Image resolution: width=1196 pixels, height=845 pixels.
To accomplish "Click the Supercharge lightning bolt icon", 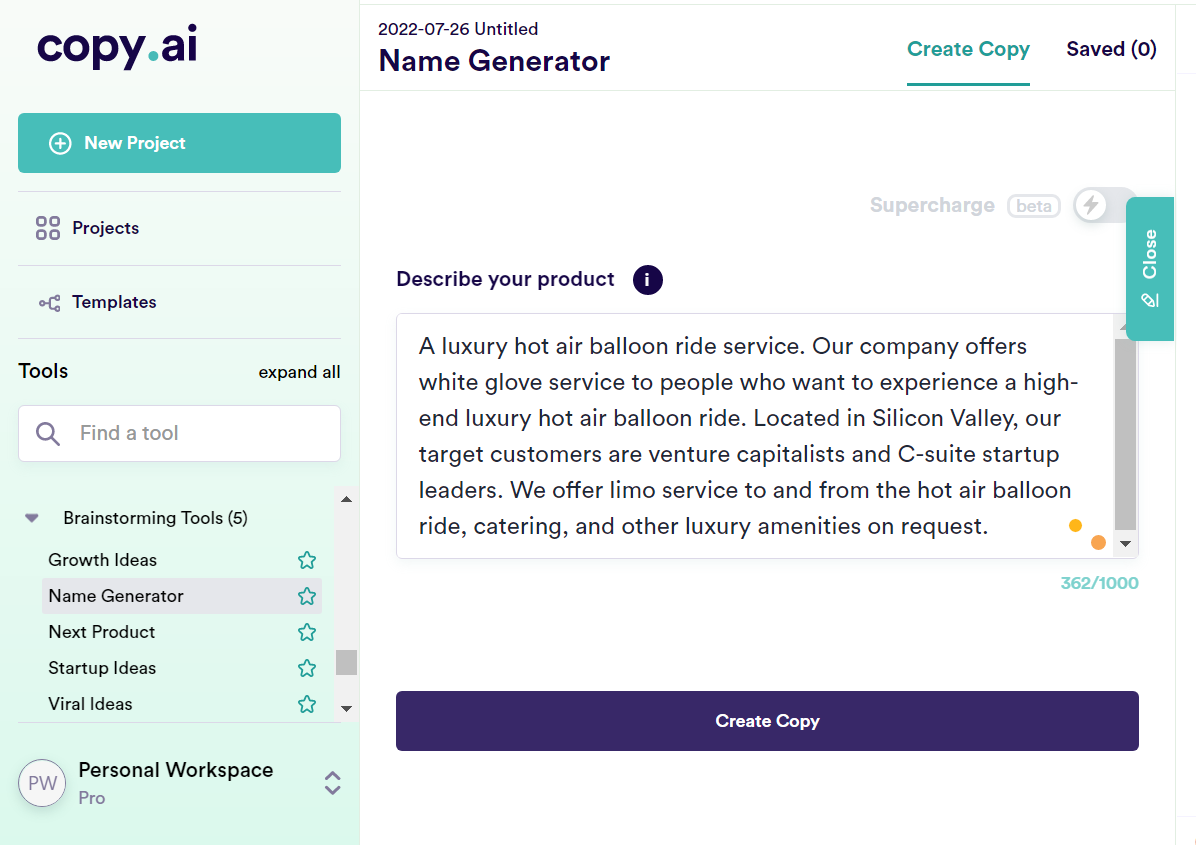I will tap(1090, 205).
